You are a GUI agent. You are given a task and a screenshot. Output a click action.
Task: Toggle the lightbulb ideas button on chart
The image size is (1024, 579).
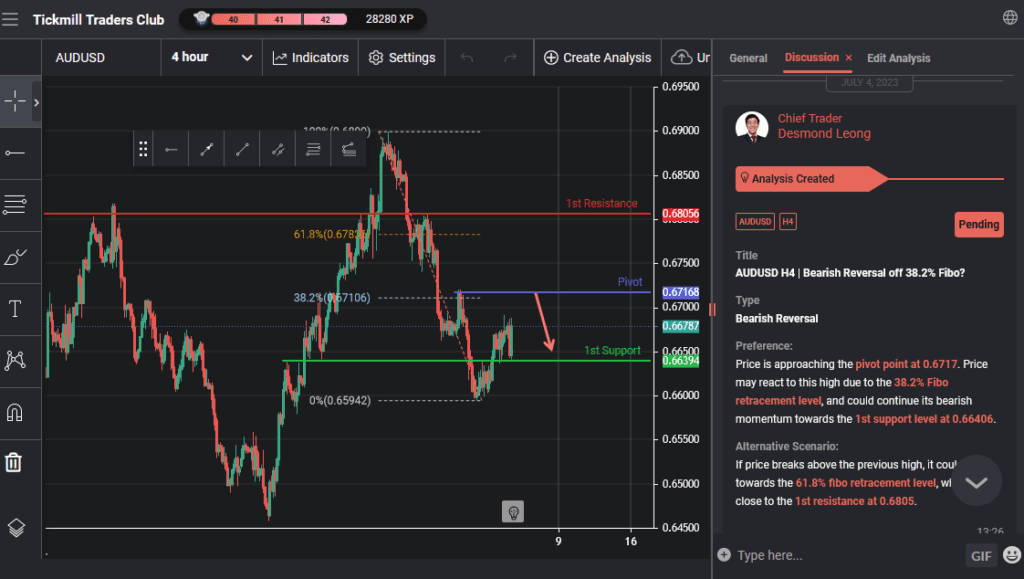click(x=513, y=512)
